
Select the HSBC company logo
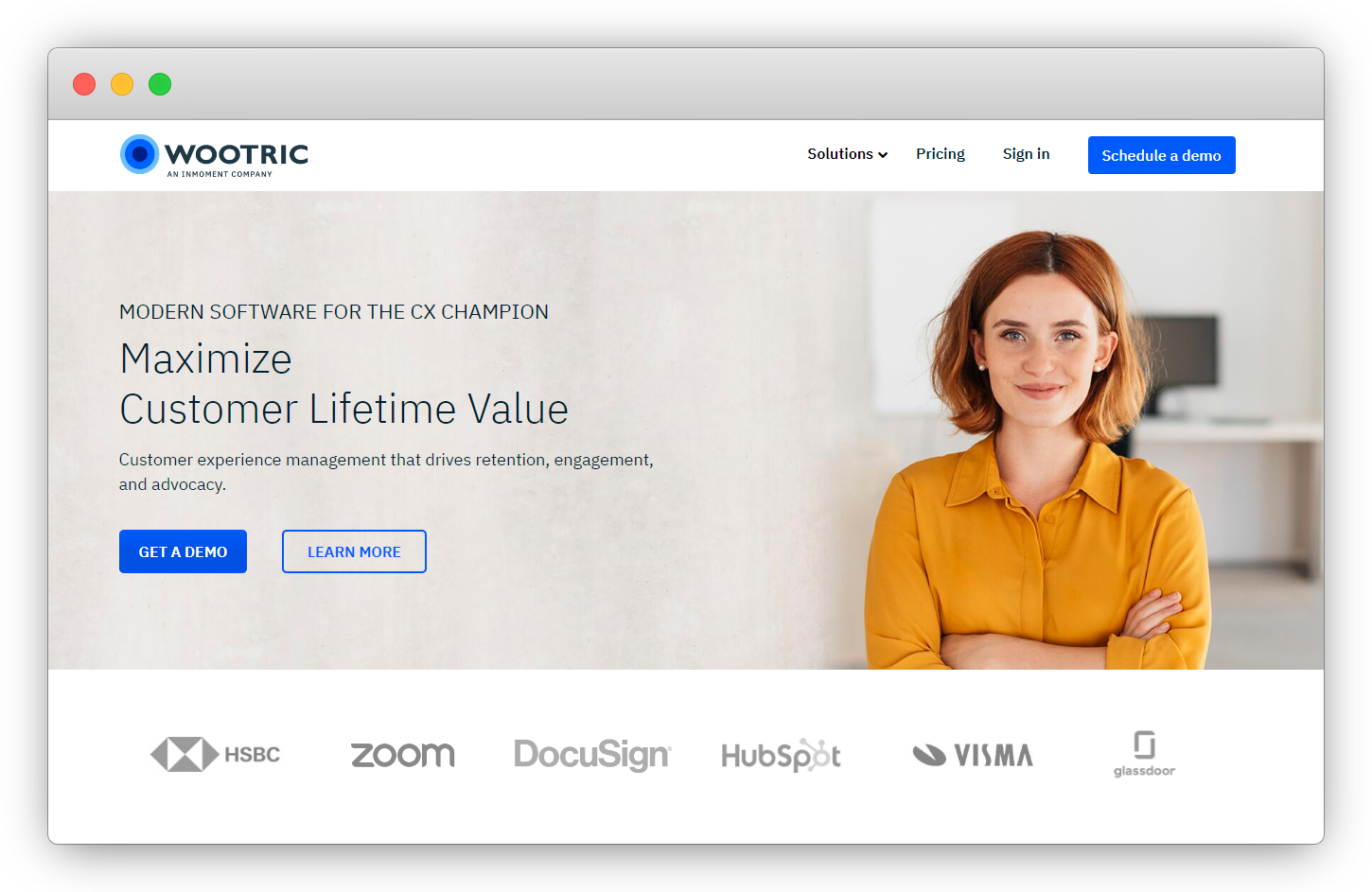point(215,754)
